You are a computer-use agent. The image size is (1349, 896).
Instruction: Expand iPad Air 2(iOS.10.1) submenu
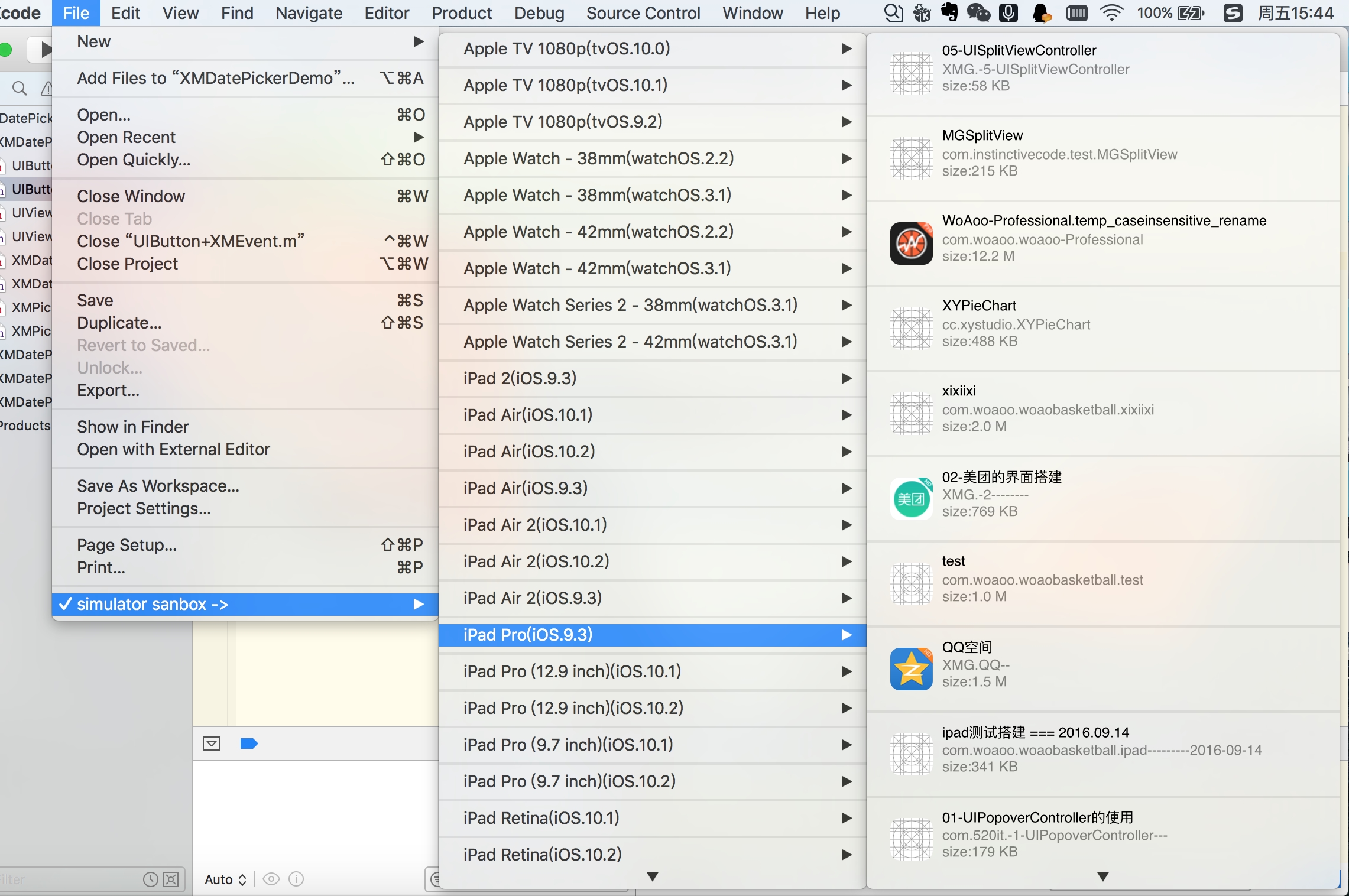coord(652,525)
